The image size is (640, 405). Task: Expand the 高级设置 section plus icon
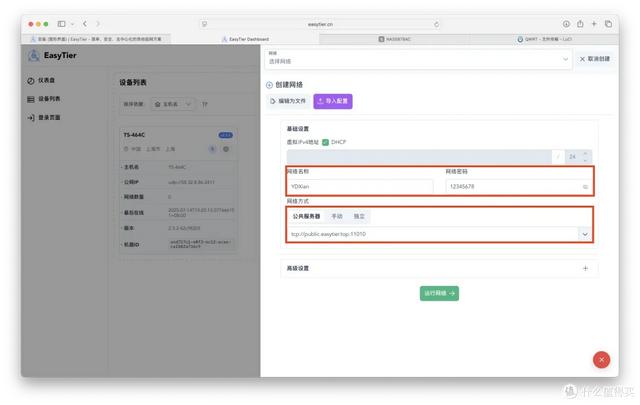click(585, 268)
